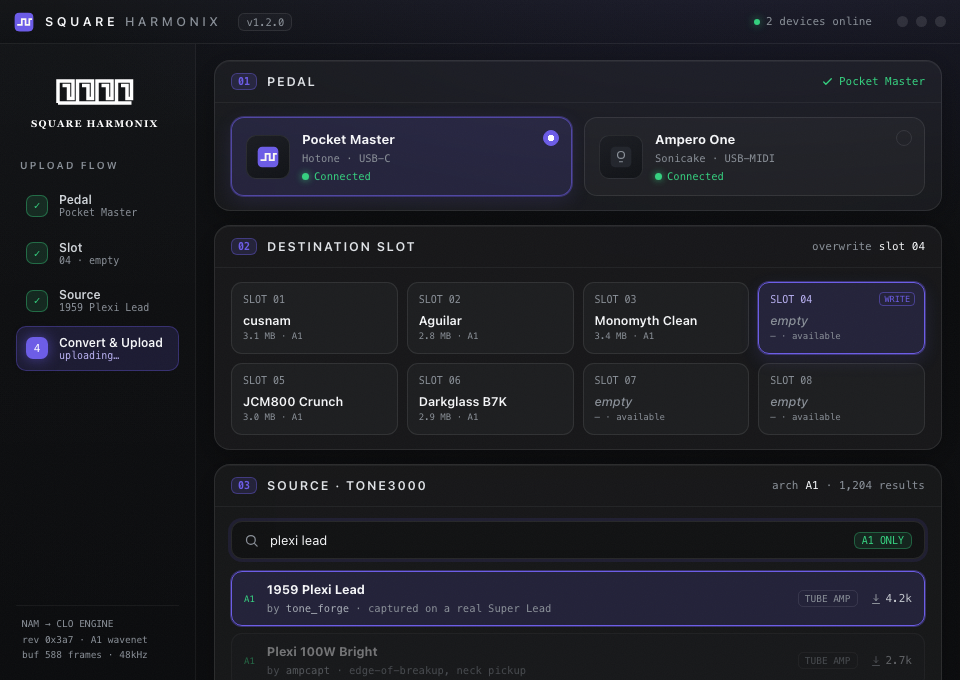Click the 01 section badge for Pedal
The image size is (960, 680).
(244, 81)
